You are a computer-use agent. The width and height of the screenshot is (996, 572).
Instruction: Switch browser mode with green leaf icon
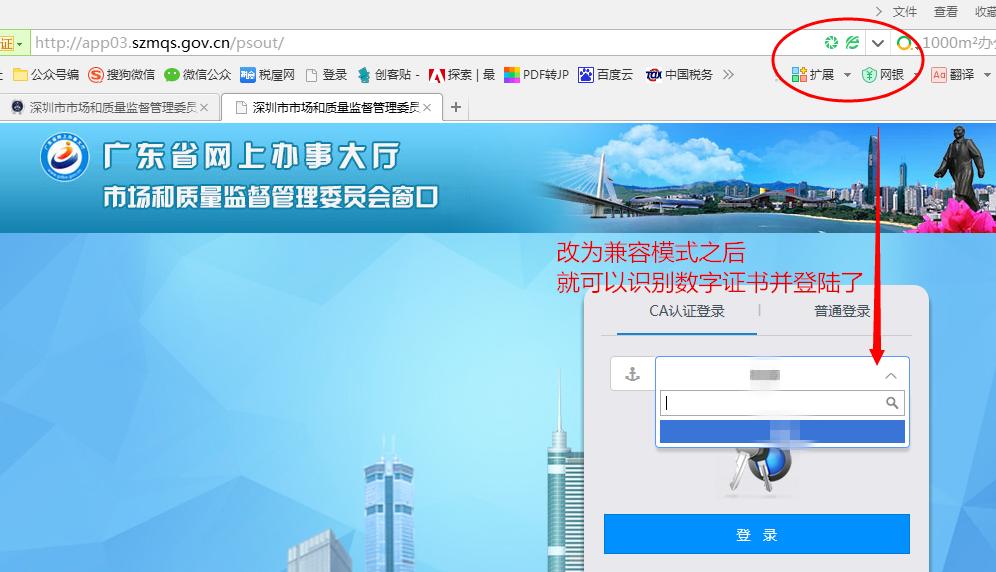[852, 43]
